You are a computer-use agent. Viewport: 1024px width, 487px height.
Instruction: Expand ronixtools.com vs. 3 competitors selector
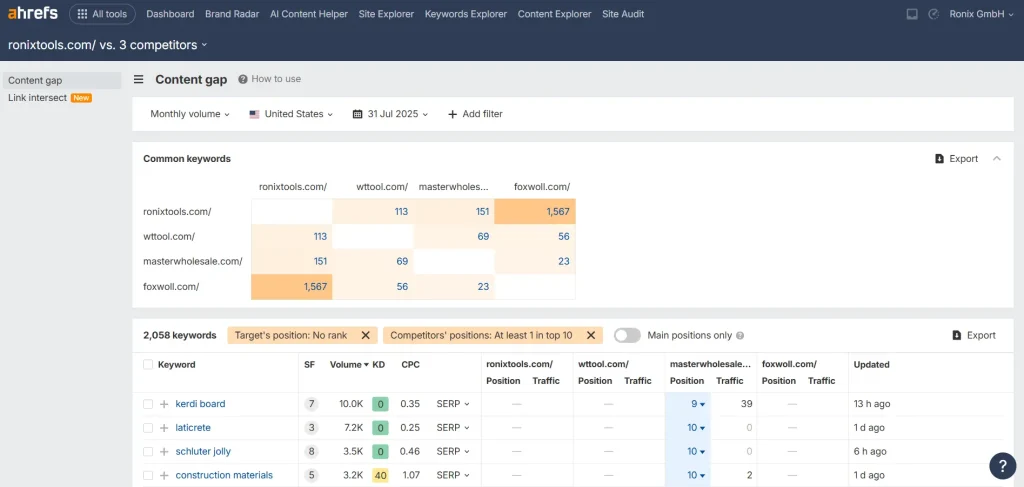108,45
